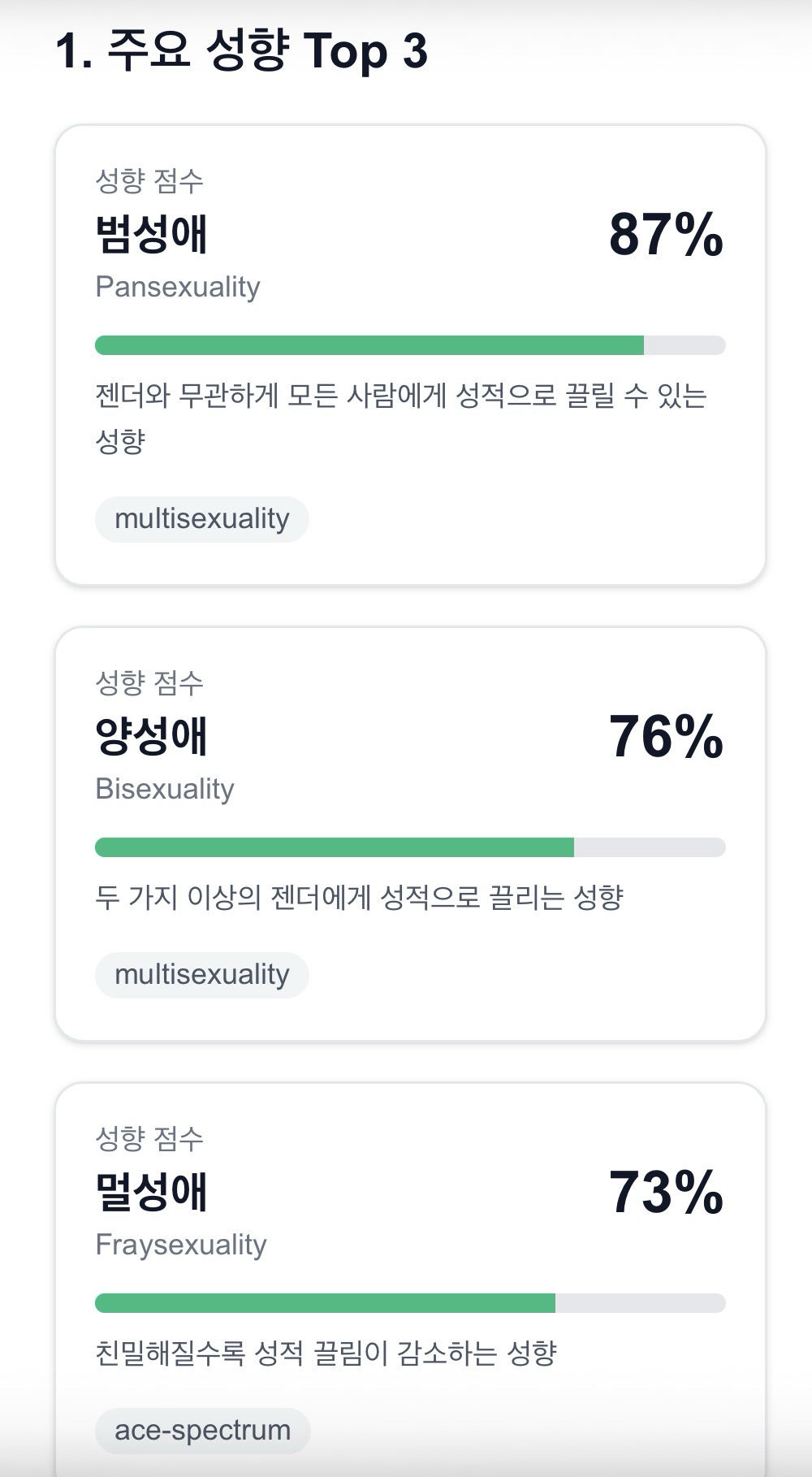This screenshot has width=812, height=1477.
Task: Click the '성향 점수' label above 범성애
Action: point(149,180)
